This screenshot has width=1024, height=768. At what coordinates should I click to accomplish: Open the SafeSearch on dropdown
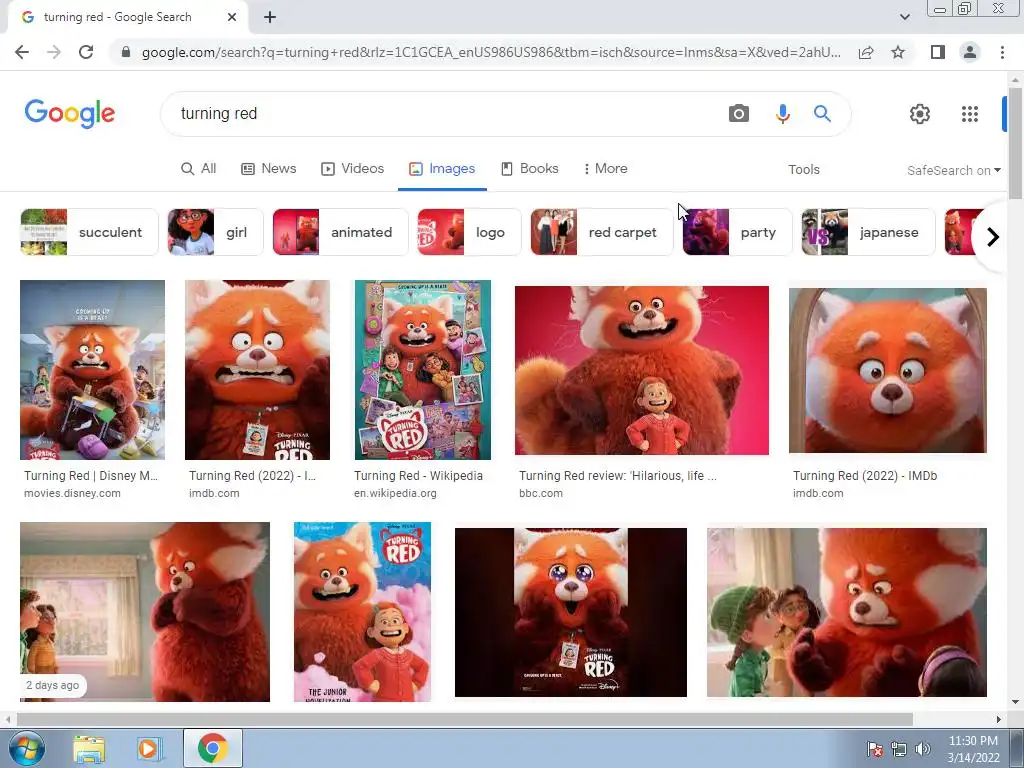pyautogui.click(x=953, y=170)
